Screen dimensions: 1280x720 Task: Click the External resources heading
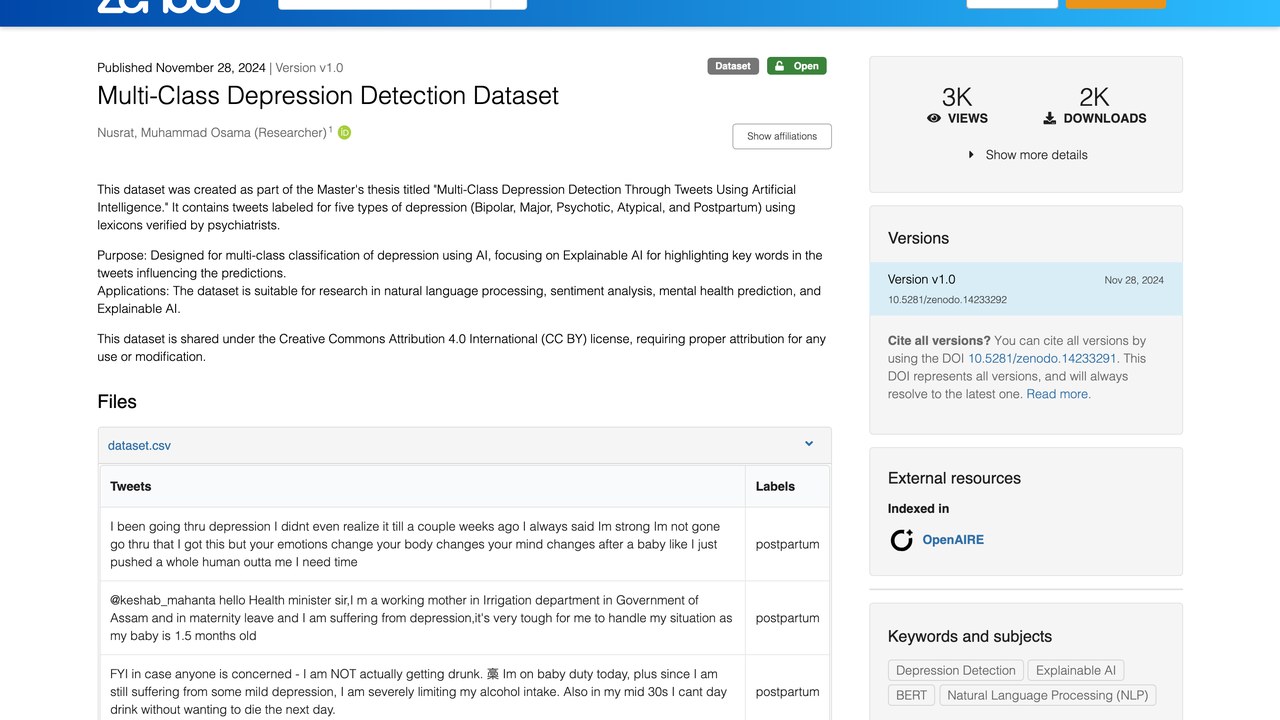(954, 478)
